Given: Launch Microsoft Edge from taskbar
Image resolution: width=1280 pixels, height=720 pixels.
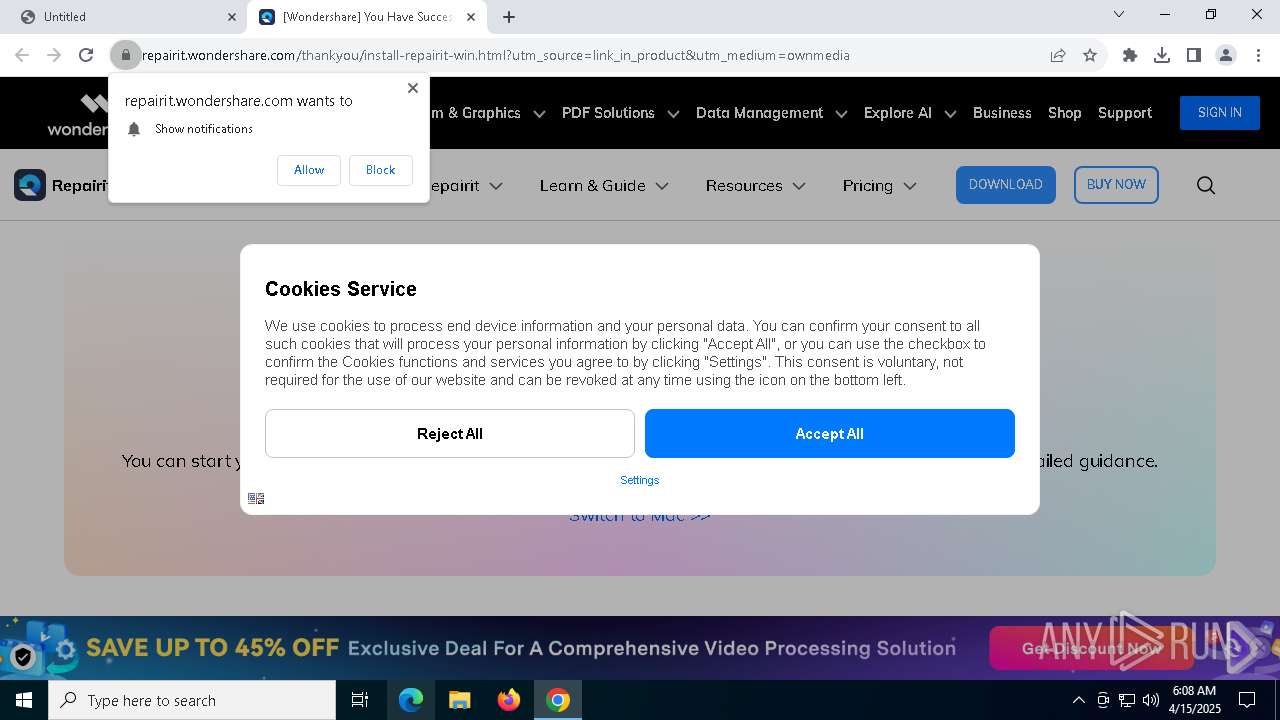Looking at the screenshot, I should tap(411, 700).
